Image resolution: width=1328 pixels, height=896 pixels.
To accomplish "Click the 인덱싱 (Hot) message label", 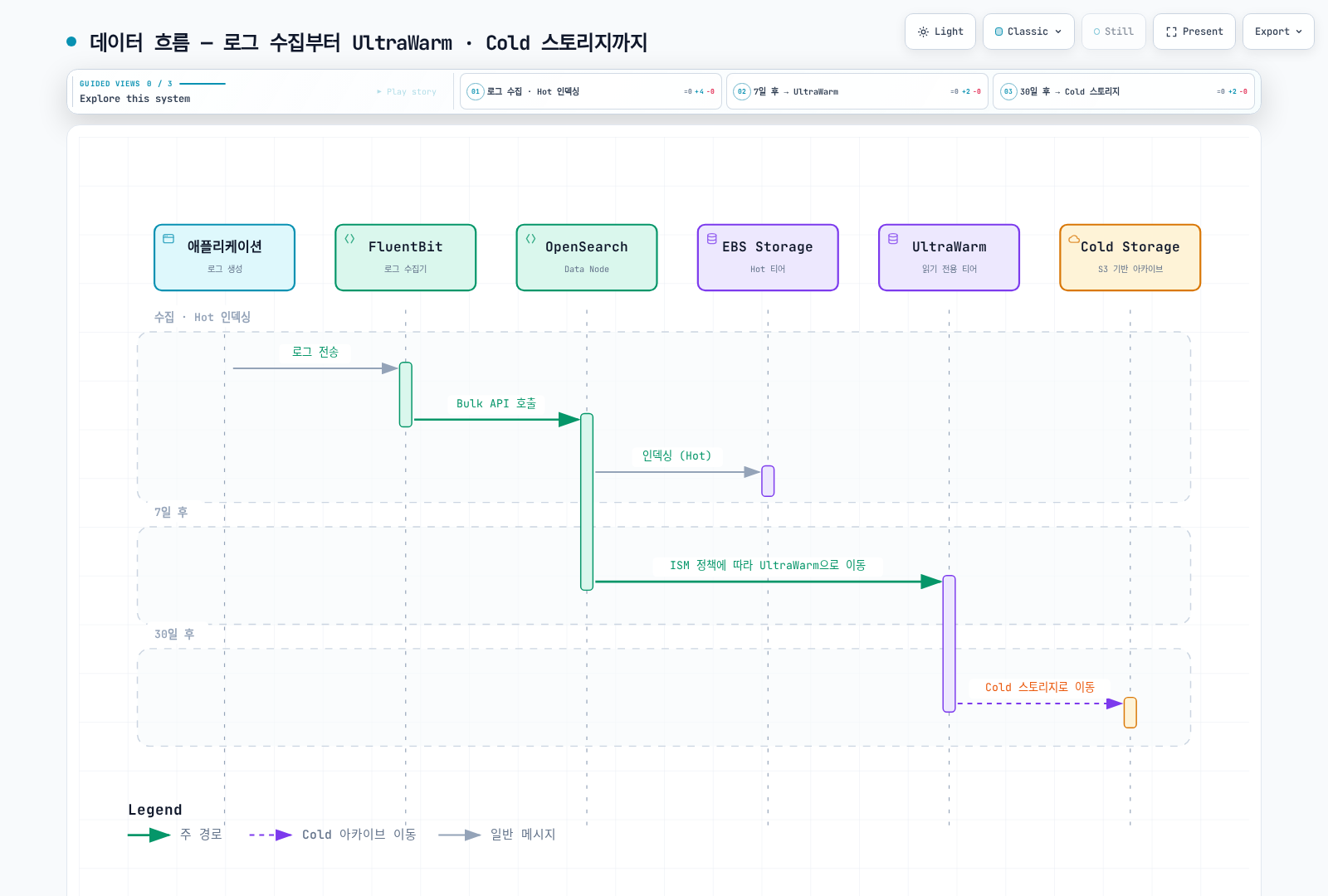I will coord(677,455).
